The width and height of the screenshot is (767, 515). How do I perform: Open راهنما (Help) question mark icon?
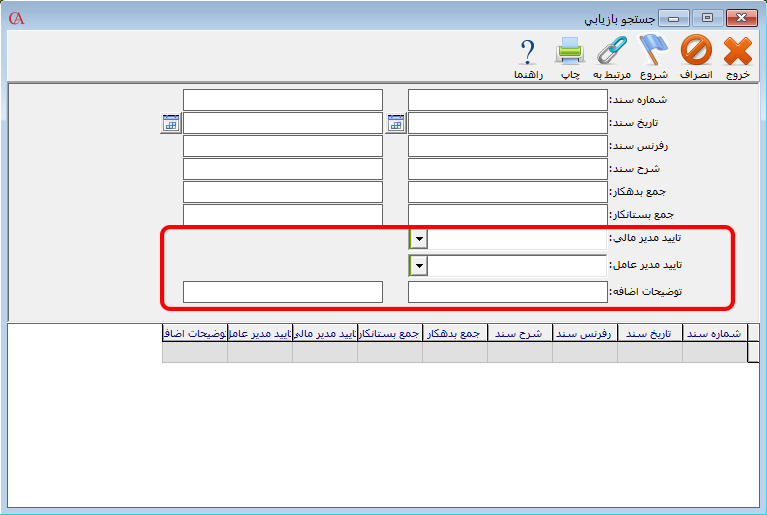click(528, 51)
